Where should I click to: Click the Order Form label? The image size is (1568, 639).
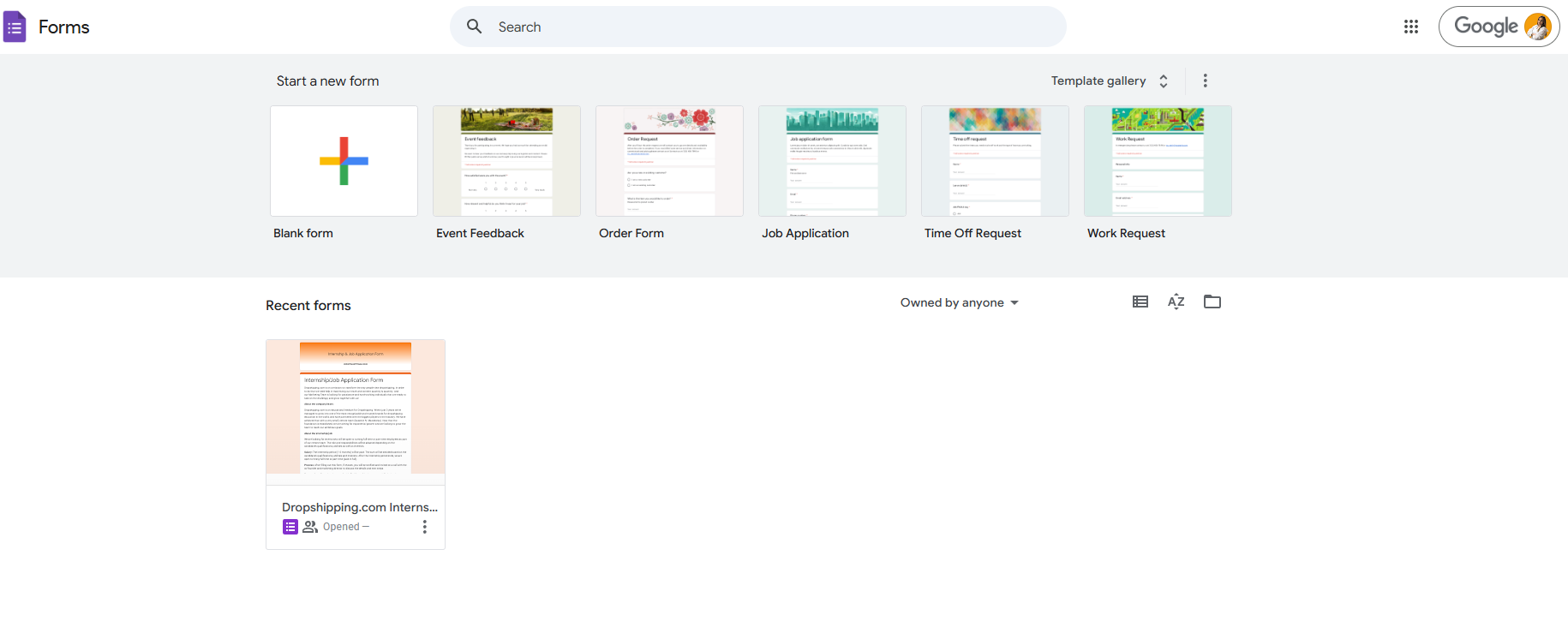click(631, 233)
